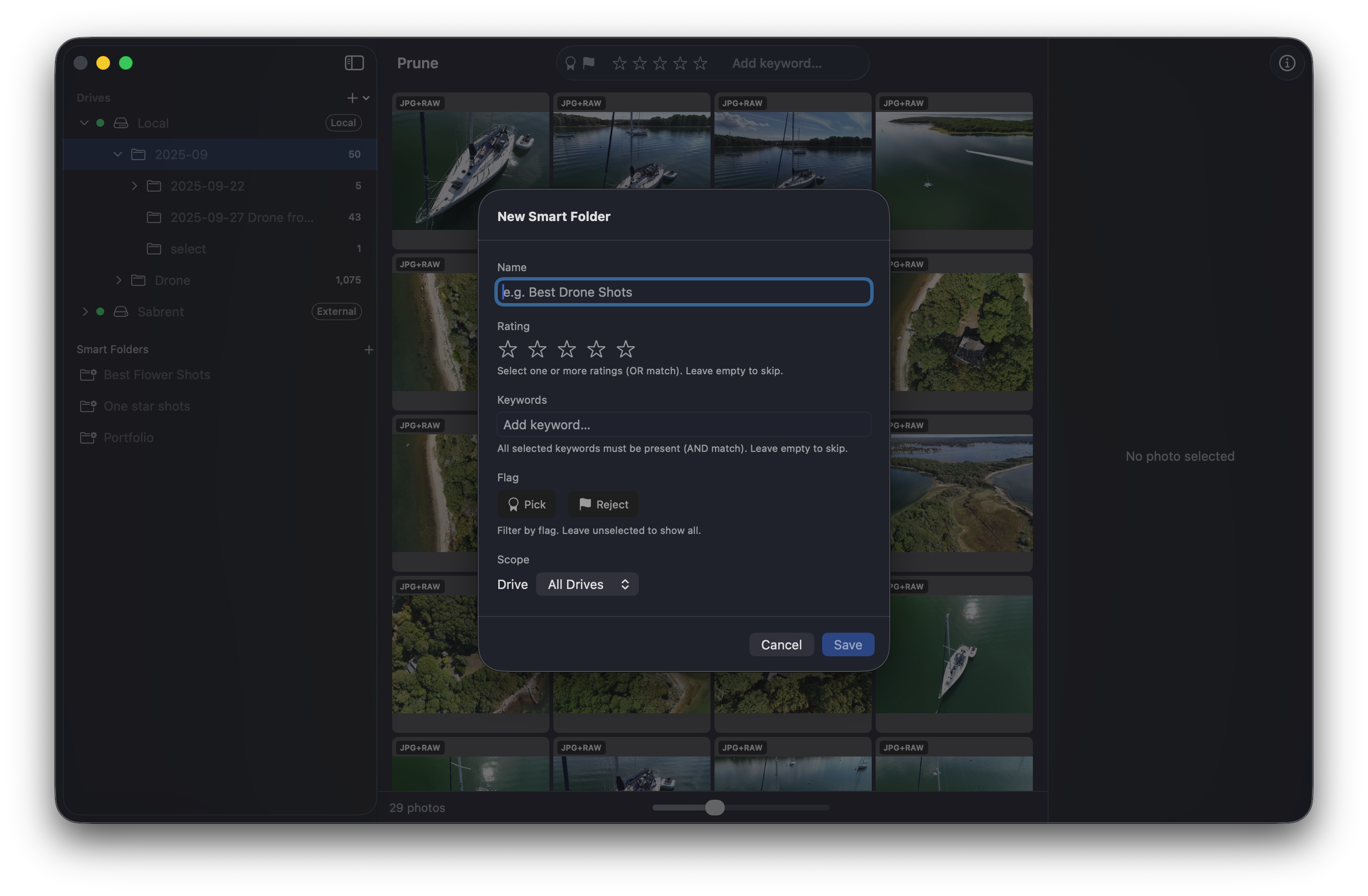Click the Prune title text
The height and width of the screenshot is (896, 1368).
click(x=417, y=63)
